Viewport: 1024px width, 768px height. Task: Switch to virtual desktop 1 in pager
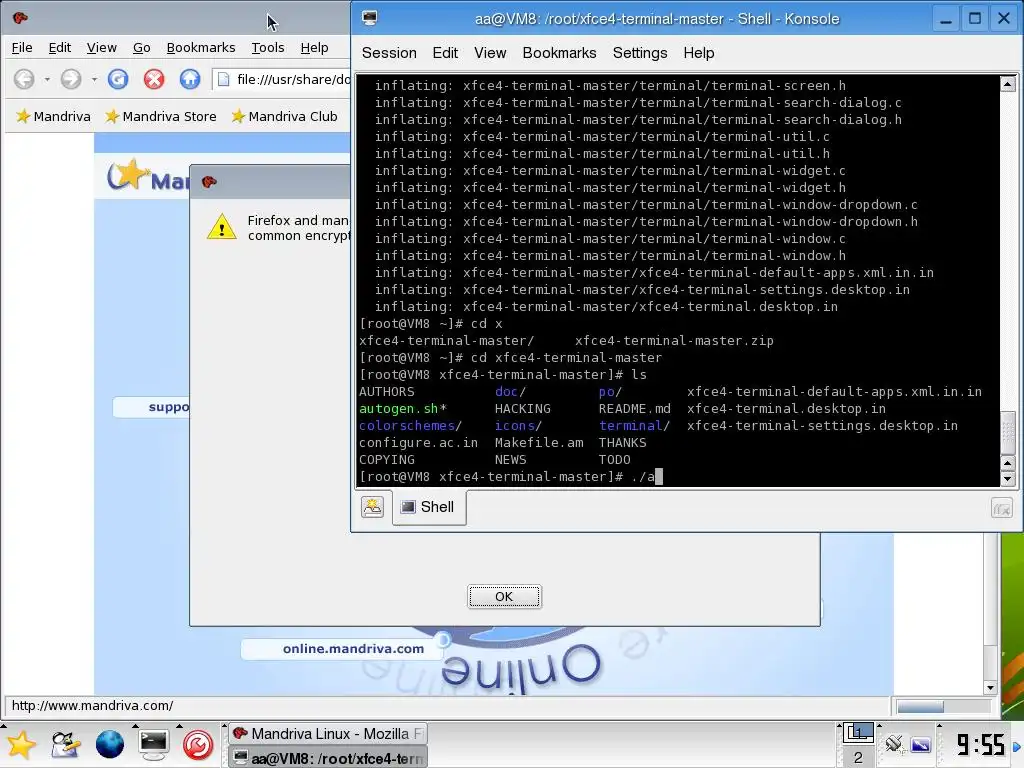tap(858, 733)
